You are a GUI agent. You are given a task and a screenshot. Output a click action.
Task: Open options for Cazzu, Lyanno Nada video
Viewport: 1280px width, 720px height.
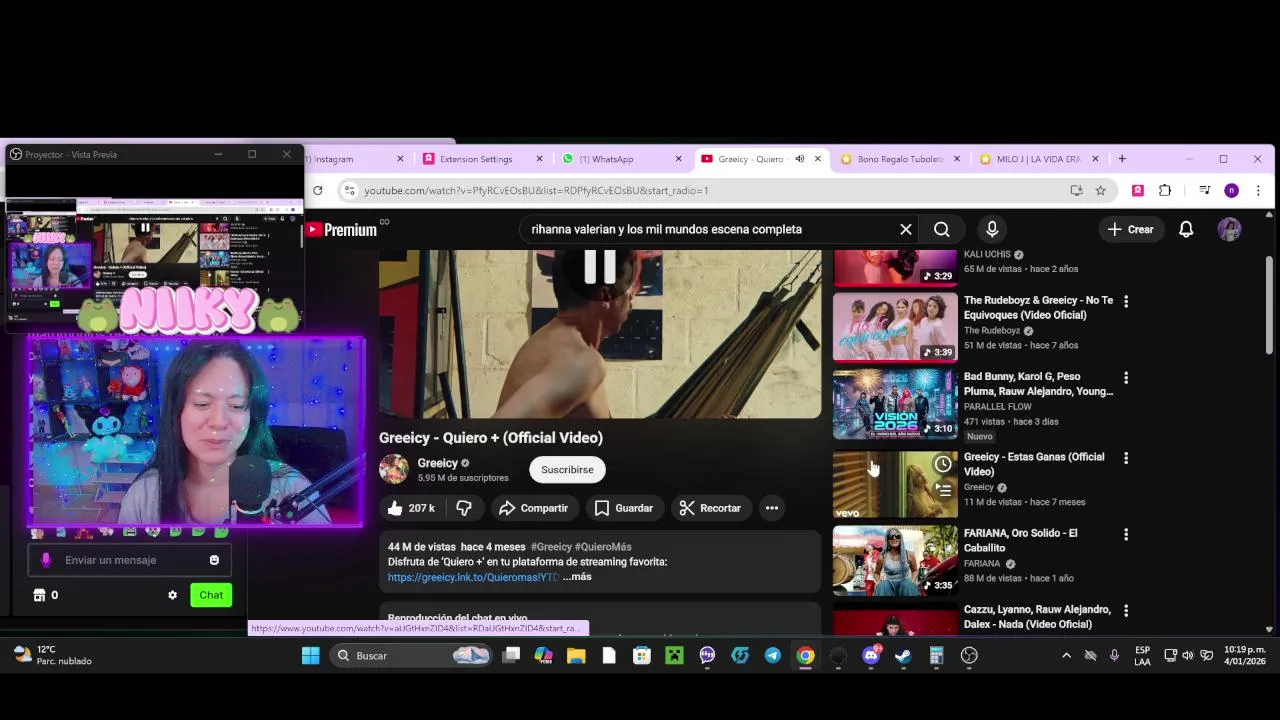coord(1126,610)
